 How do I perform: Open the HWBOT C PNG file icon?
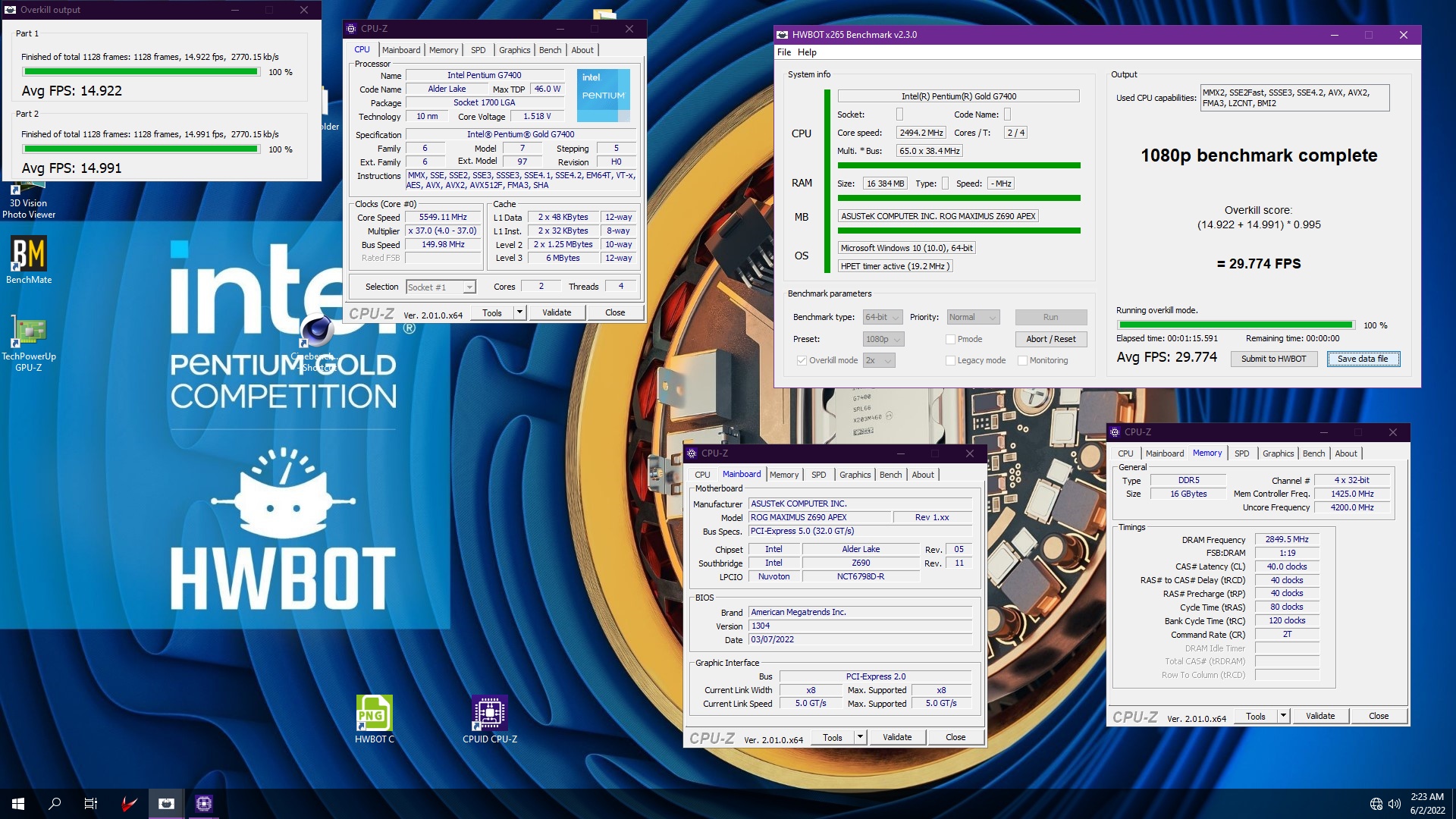(x=375, y=719)
